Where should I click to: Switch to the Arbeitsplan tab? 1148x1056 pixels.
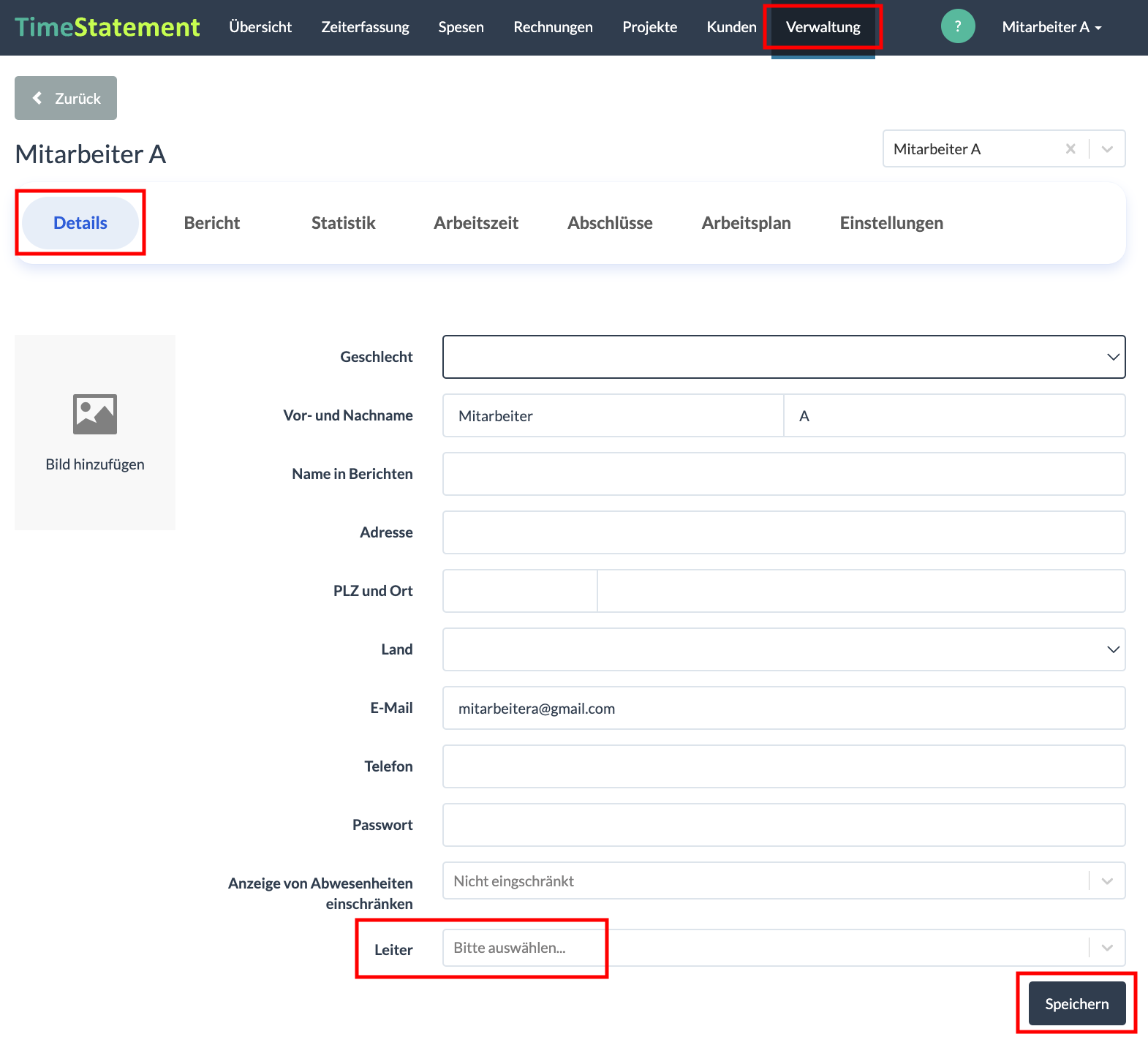(746, 222)
